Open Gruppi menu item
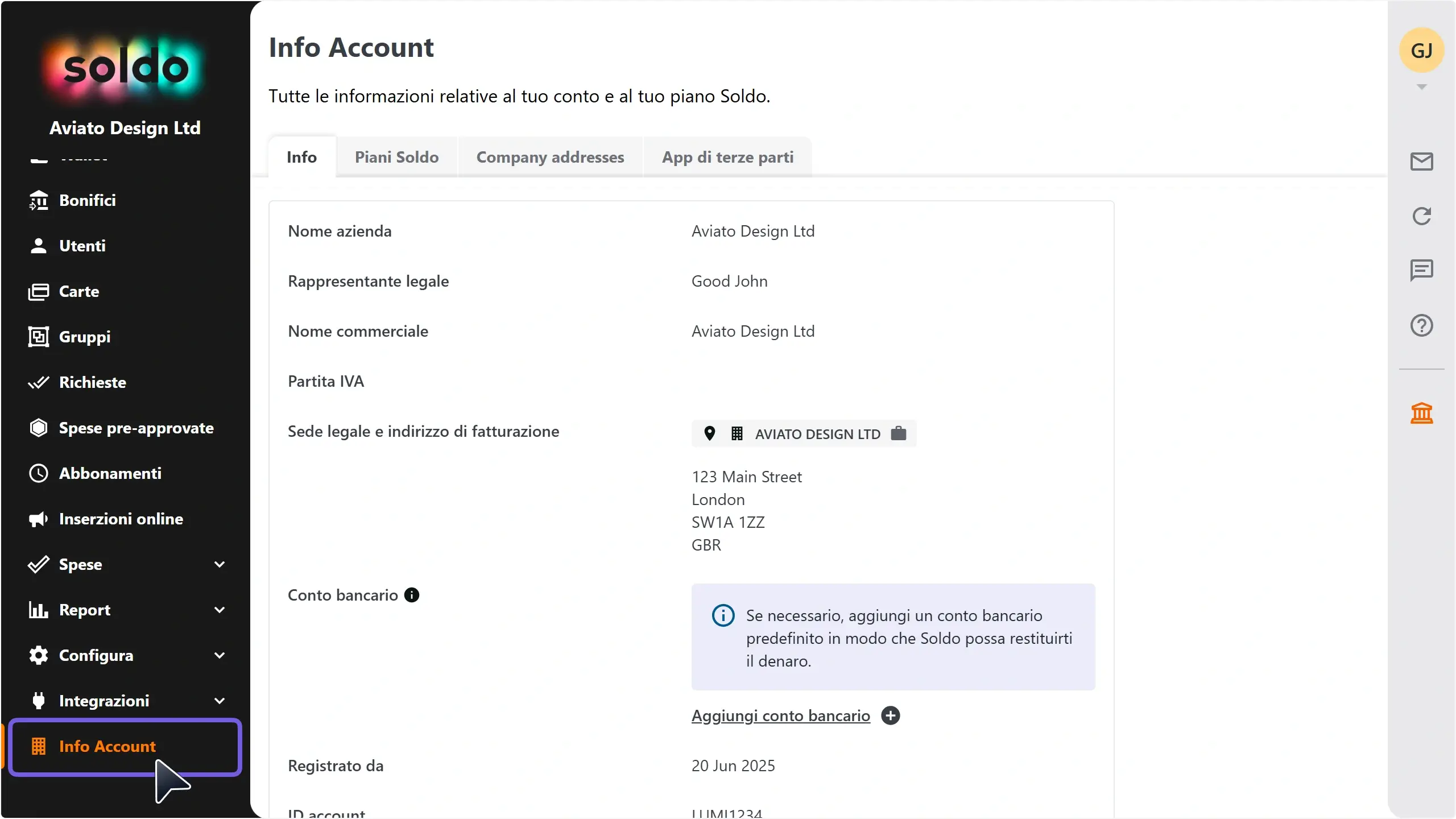Screen dimensions: 1456x819 coord(125,337)
